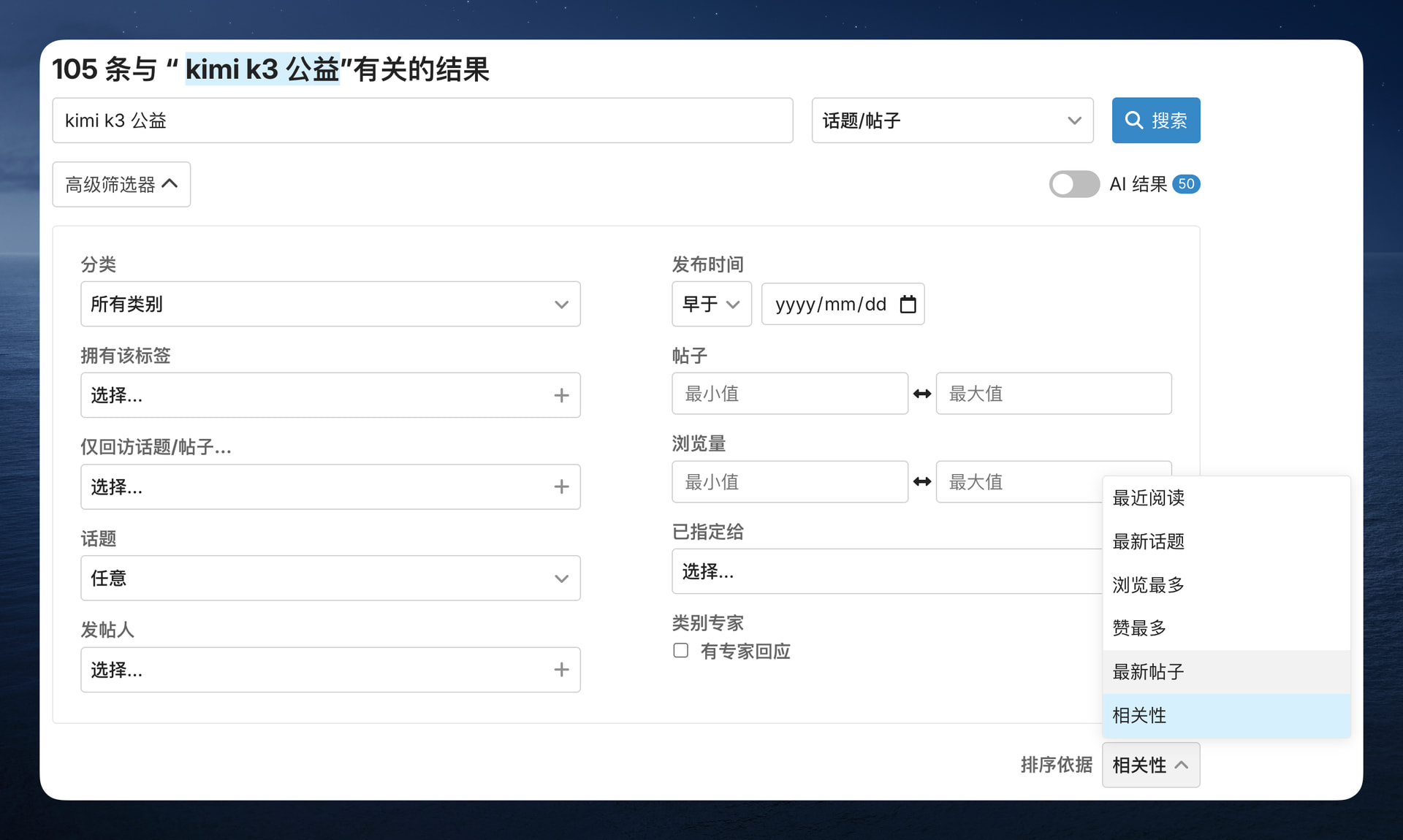
Task: Click the magnifier icon inside the search button
Action: click(1133, 120)
